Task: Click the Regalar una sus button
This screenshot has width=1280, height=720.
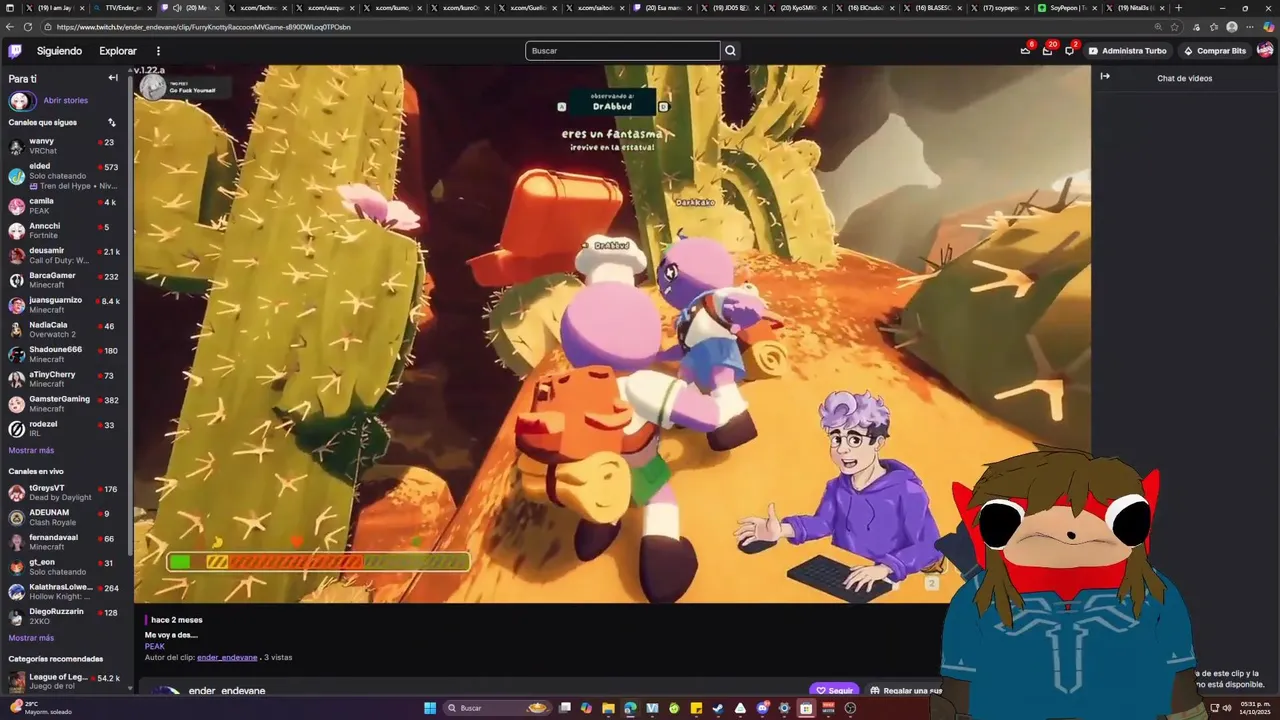Action: click(x=905, y=690)
